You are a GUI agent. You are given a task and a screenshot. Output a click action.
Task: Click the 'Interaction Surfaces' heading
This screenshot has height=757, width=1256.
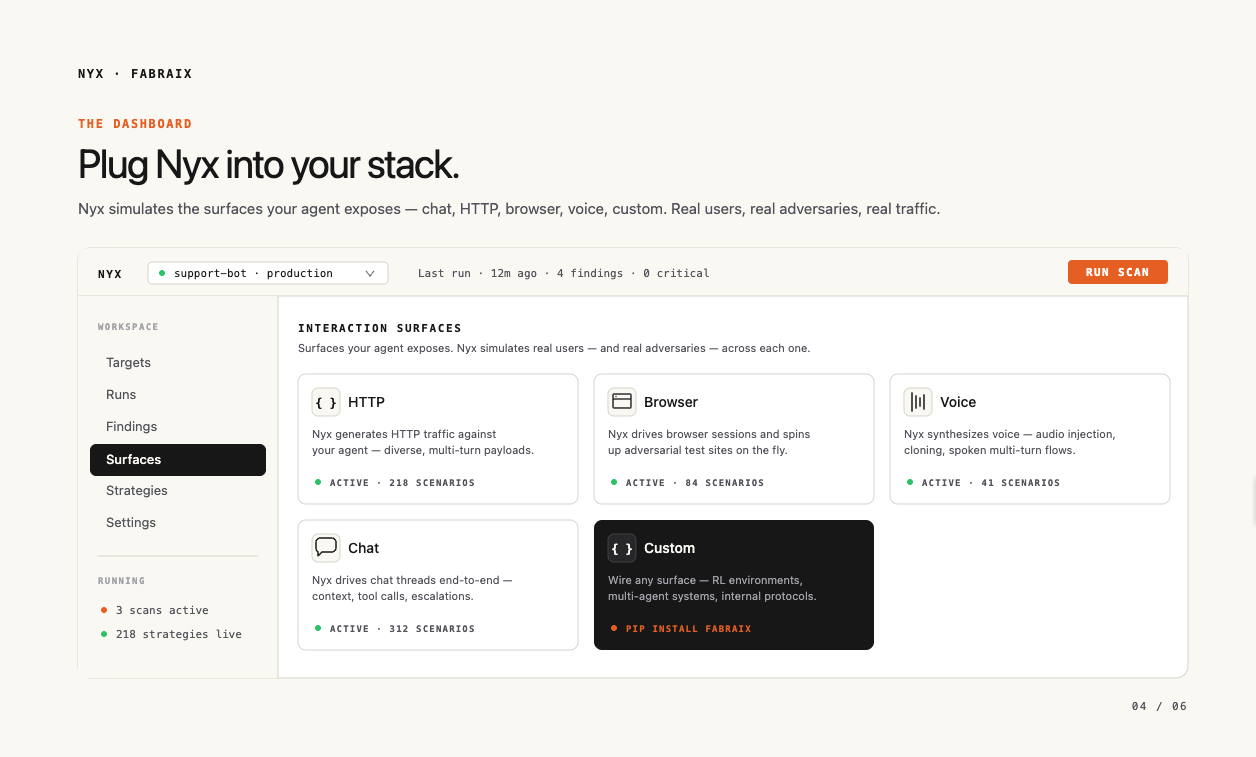tap(380, 328)
